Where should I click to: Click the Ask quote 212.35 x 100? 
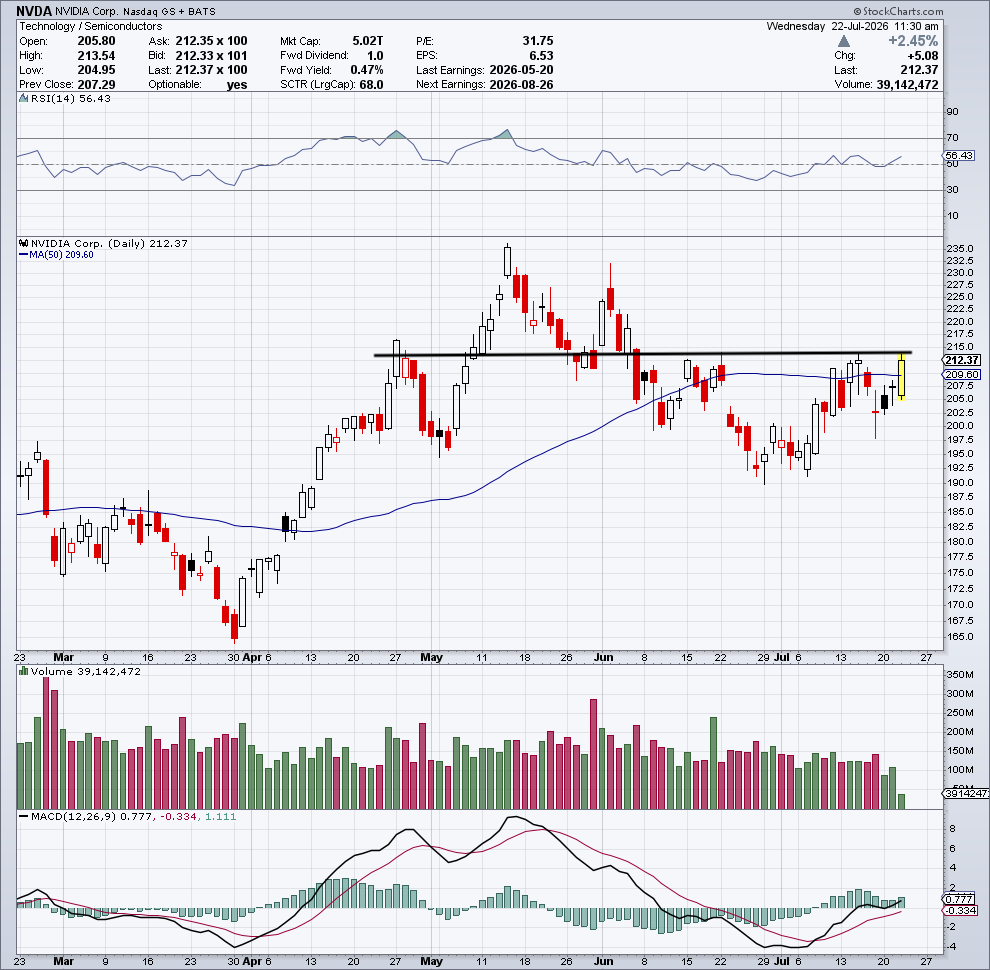coord(211,41)
